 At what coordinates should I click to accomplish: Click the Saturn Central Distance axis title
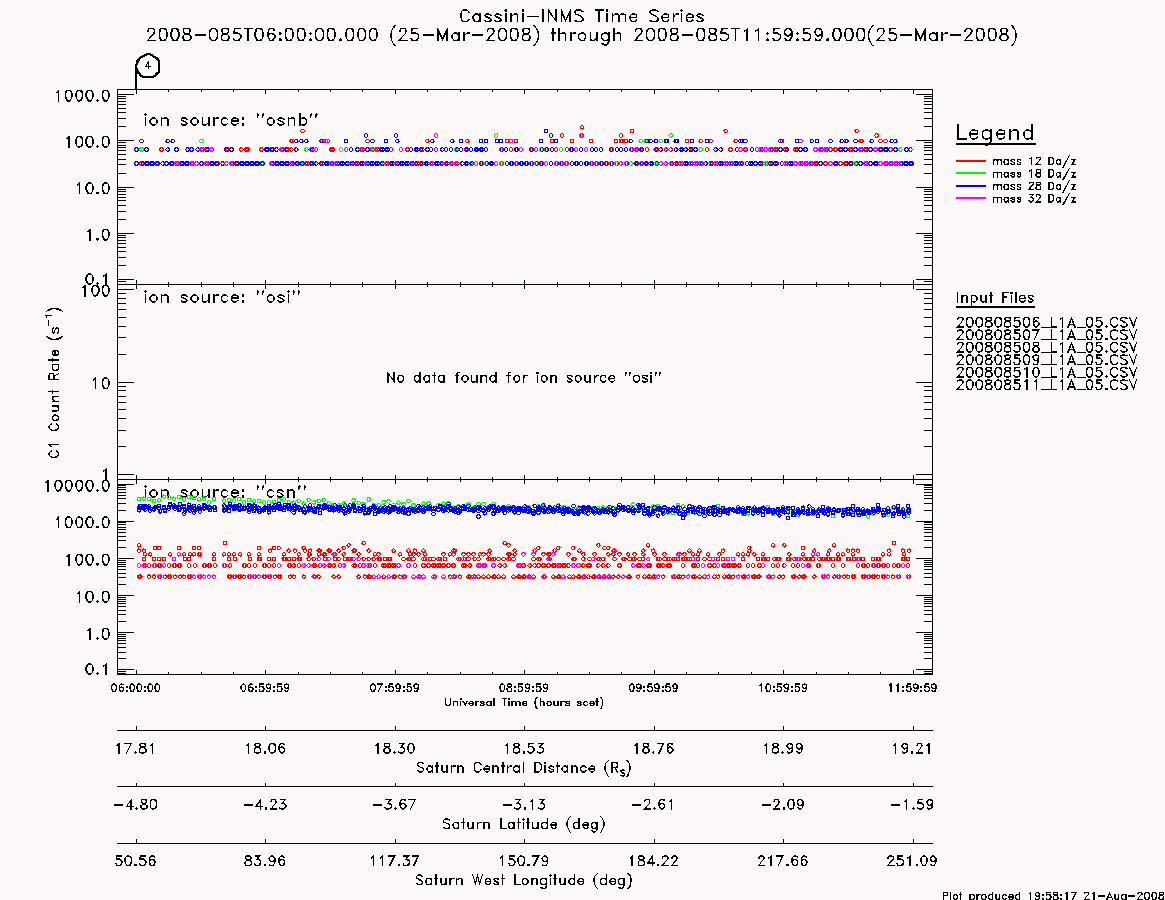pyautogui.click(x=524, y=768)
